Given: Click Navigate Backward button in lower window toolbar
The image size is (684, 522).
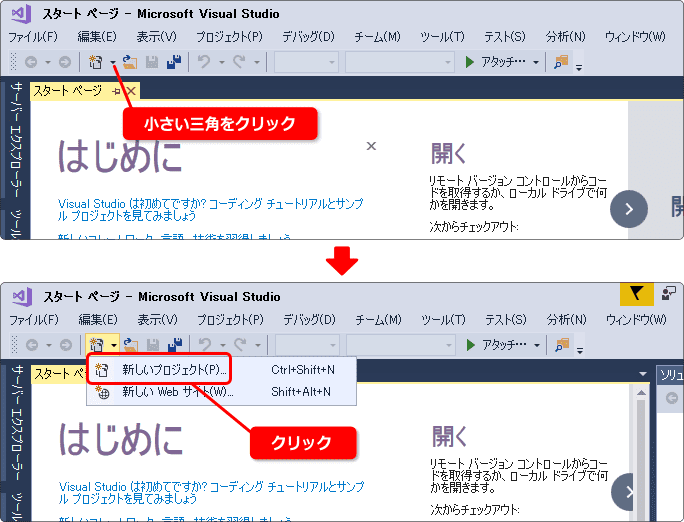Looking at the screenshot, I should (32, 345).
